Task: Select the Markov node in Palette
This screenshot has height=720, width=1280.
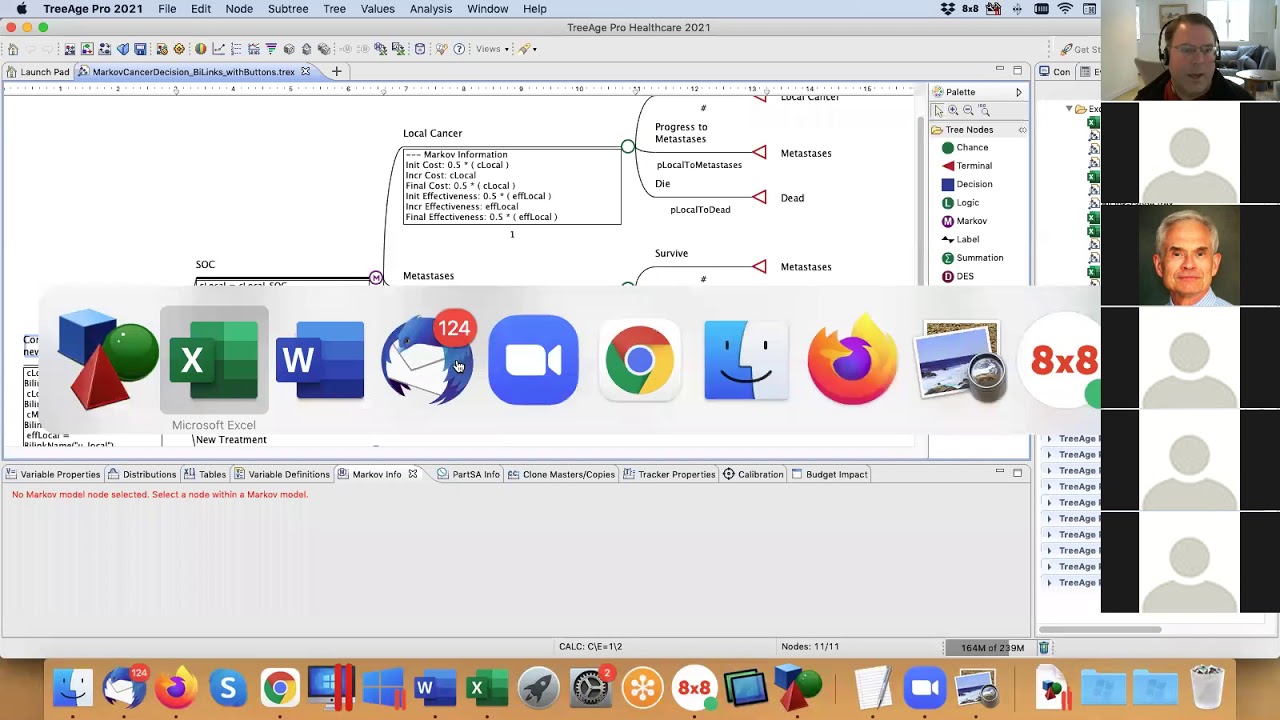Action: point(964,221)
